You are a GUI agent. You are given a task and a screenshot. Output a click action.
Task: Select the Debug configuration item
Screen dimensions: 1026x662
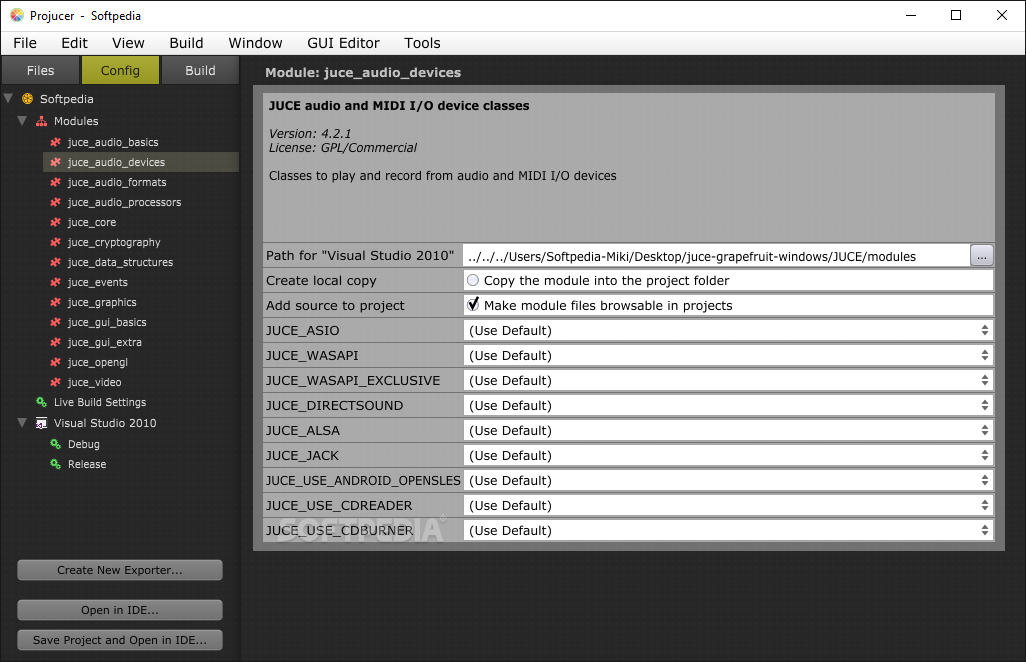pos(84,444)
